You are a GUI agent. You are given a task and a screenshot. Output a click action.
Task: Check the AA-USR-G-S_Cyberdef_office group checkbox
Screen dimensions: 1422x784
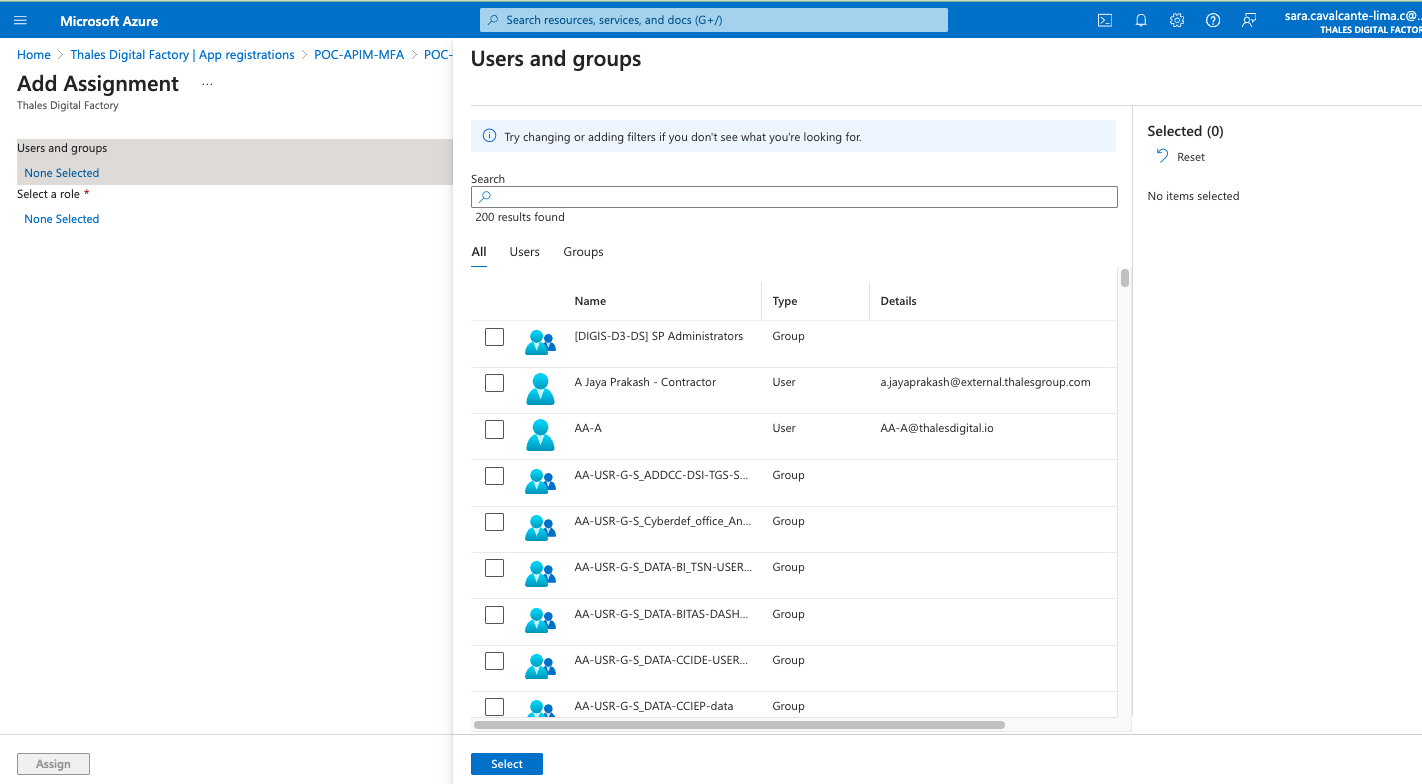coord(494,522)
